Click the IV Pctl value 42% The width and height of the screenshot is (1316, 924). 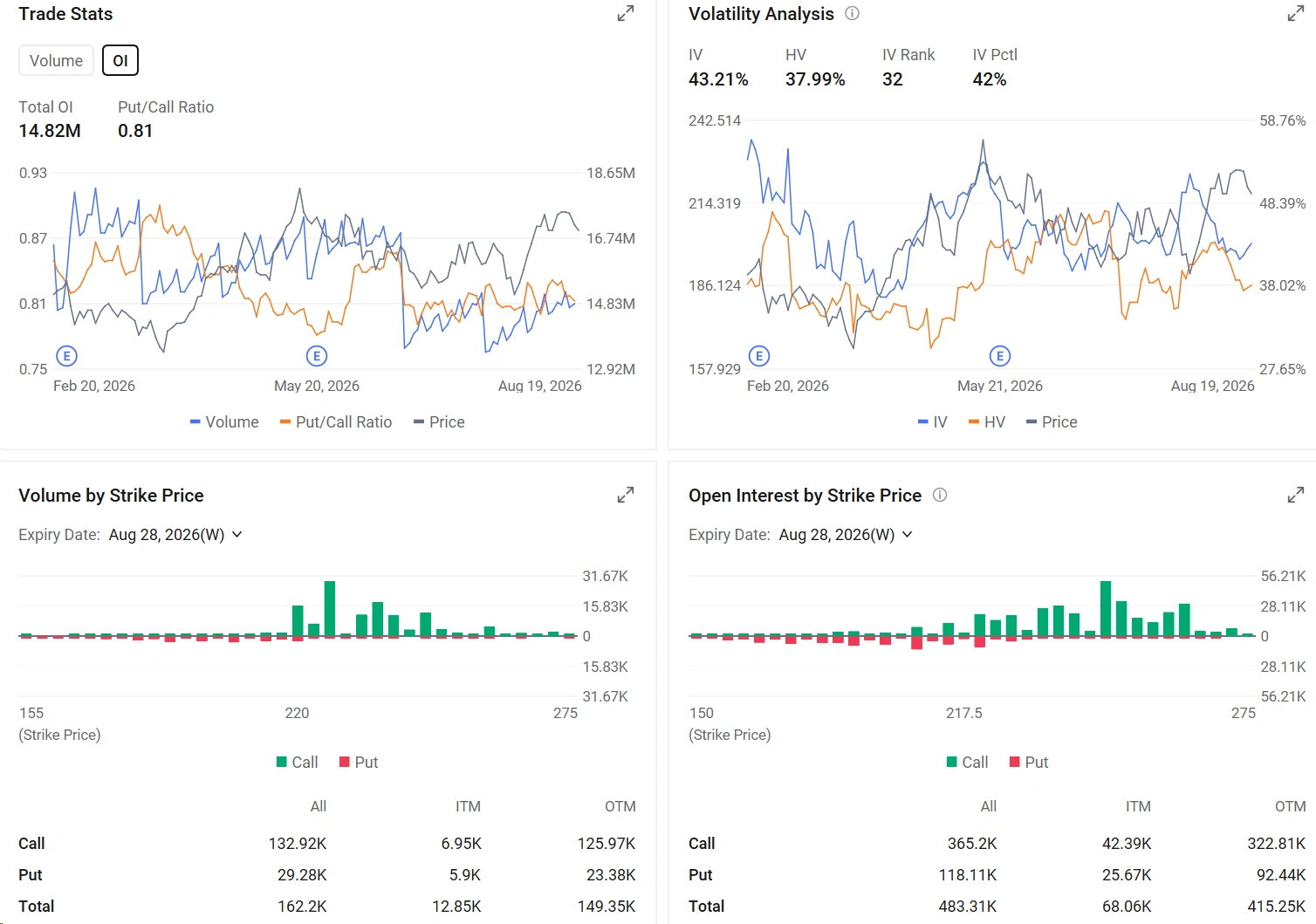point(990,79)
